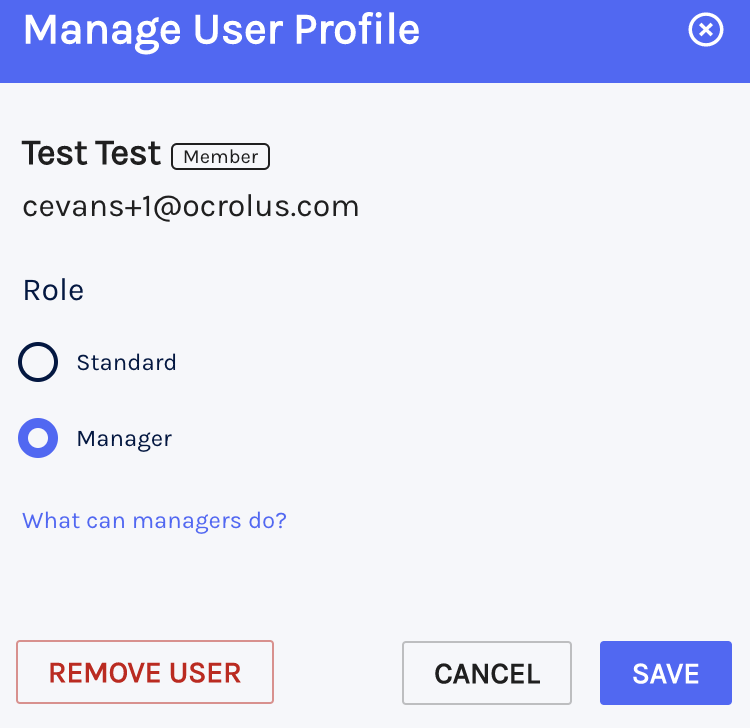Image resolution: width=750 pixels, height=728 pixels.
Task: Select the Standard role radio button
Action: coord(38,362)
